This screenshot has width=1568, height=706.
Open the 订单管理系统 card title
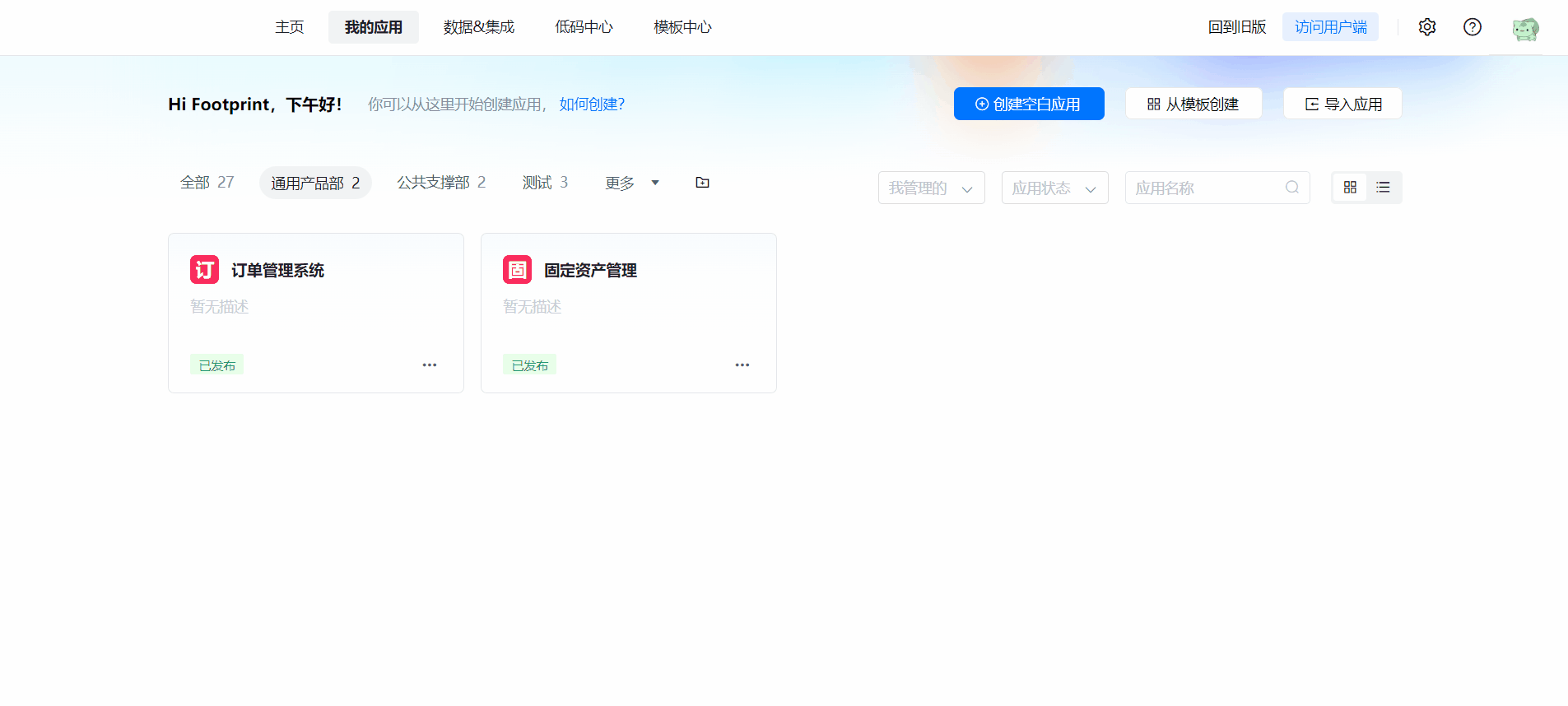pos(277,270)
